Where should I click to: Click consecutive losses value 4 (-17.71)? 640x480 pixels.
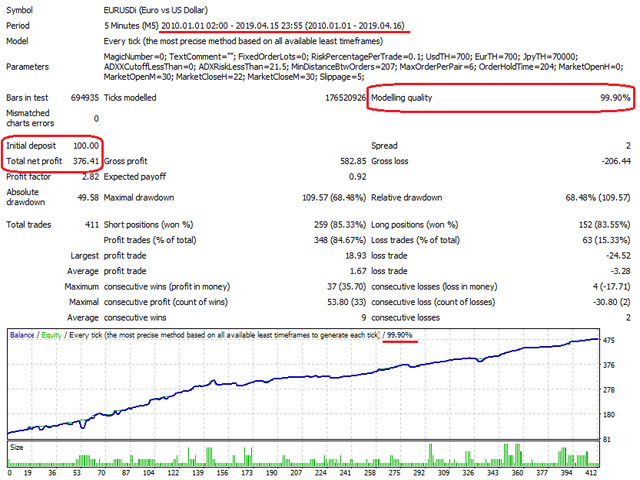[x=611, y=287]
